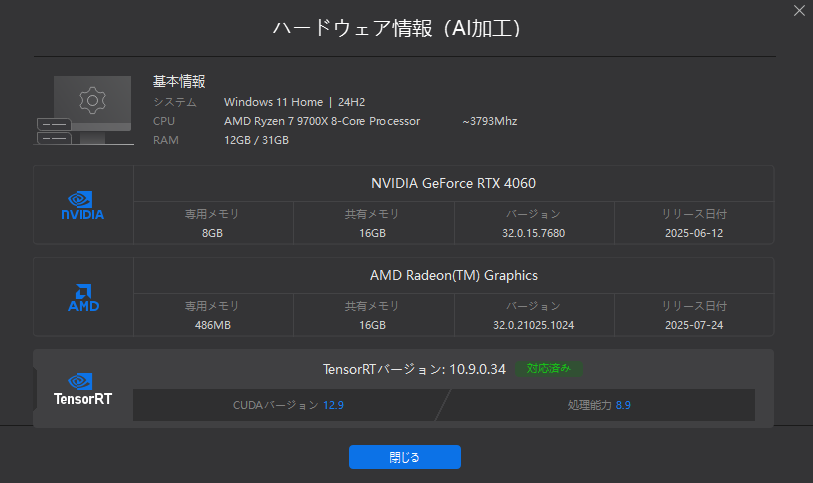813x483 pixels.
Task: Select the 対応済み status badge
Action: pyautogui.click(x=549, y=368)
